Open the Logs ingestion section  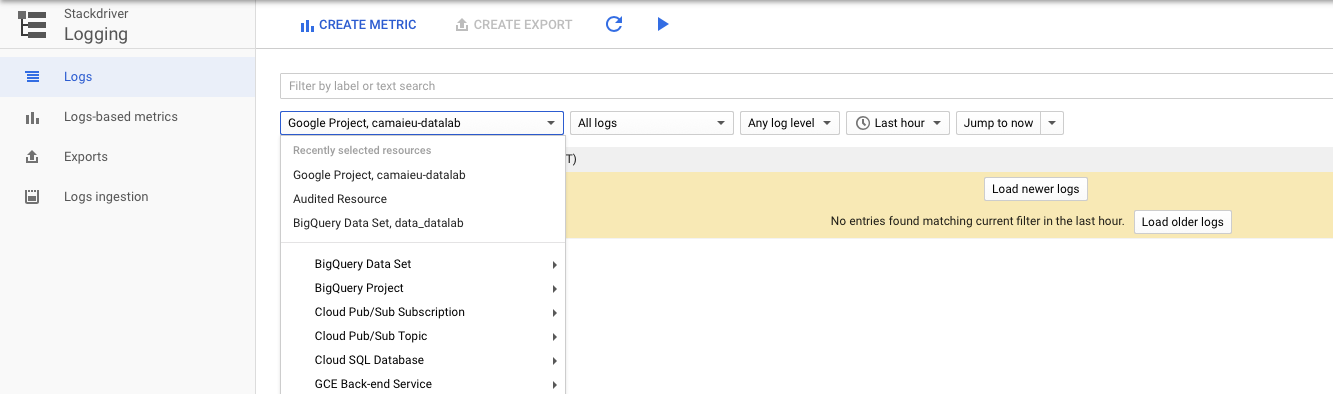tap(128, 197)
